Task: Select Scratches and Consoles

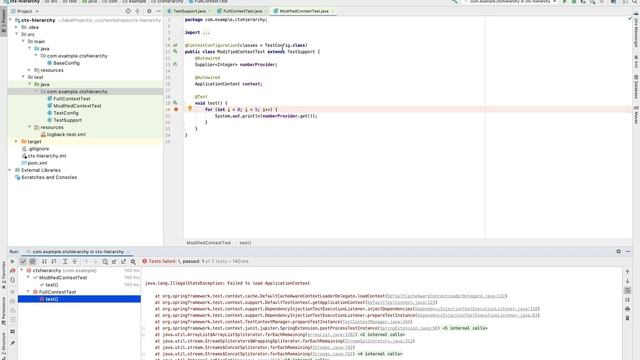Action: click(49, 178)
